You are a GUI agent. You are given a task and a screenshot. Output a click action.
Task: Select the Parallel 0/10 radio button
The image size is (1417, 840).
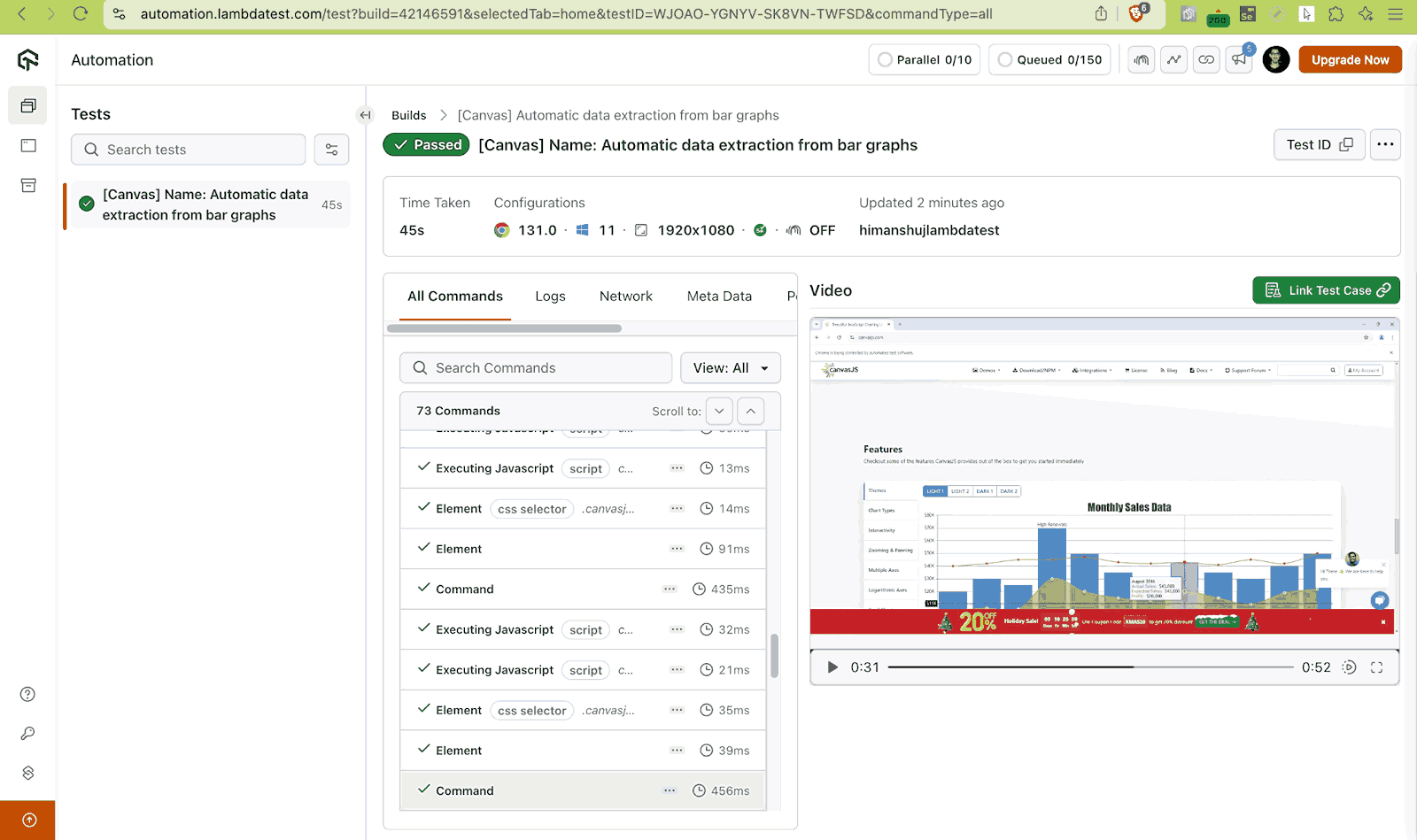[x=885, y=59]
